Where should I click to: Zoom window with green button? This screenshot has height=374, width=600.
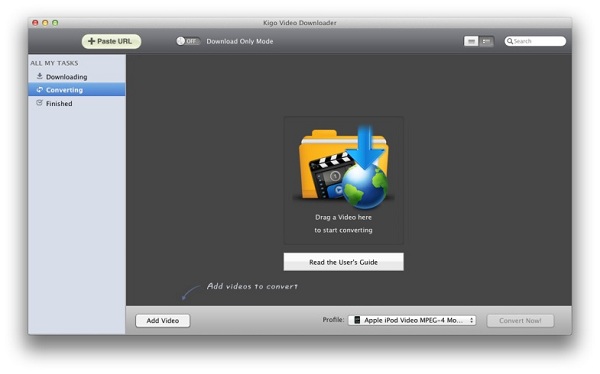click(x=55, y=23)
